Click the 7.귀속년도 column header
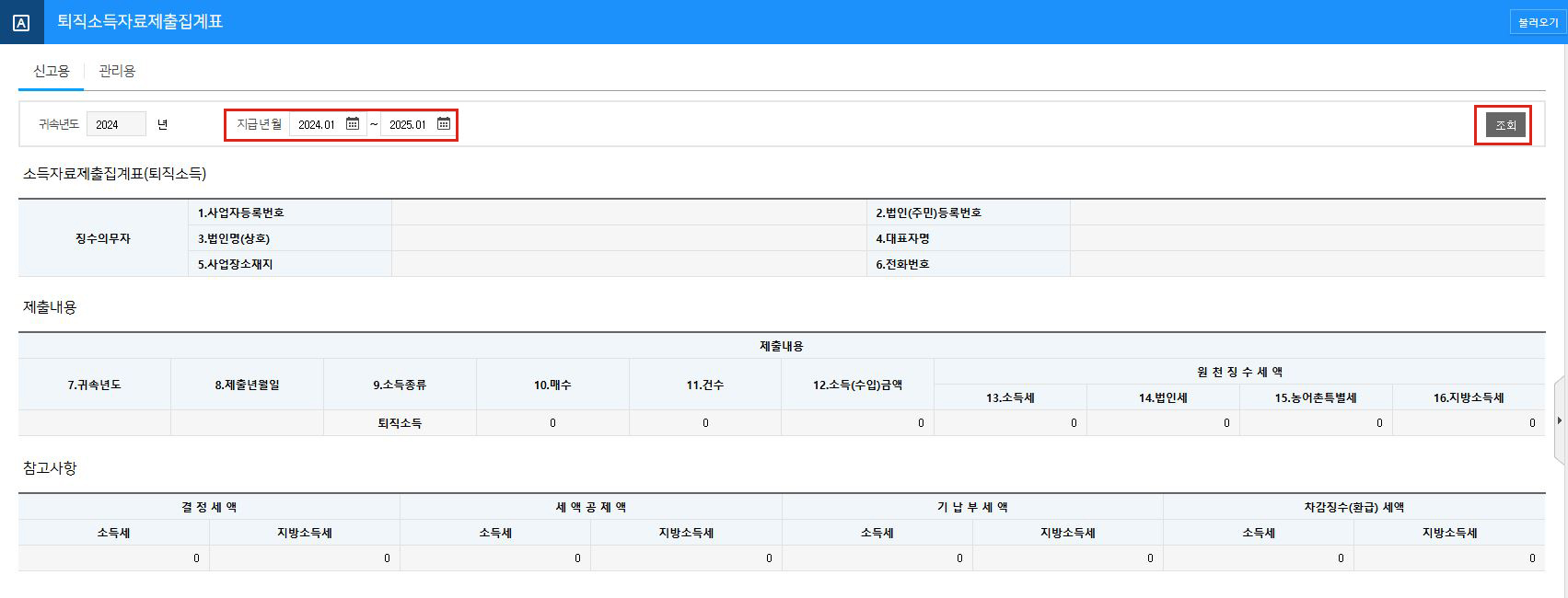Image resolution: width=1568 pixels, height=598 pixels. 94,385
